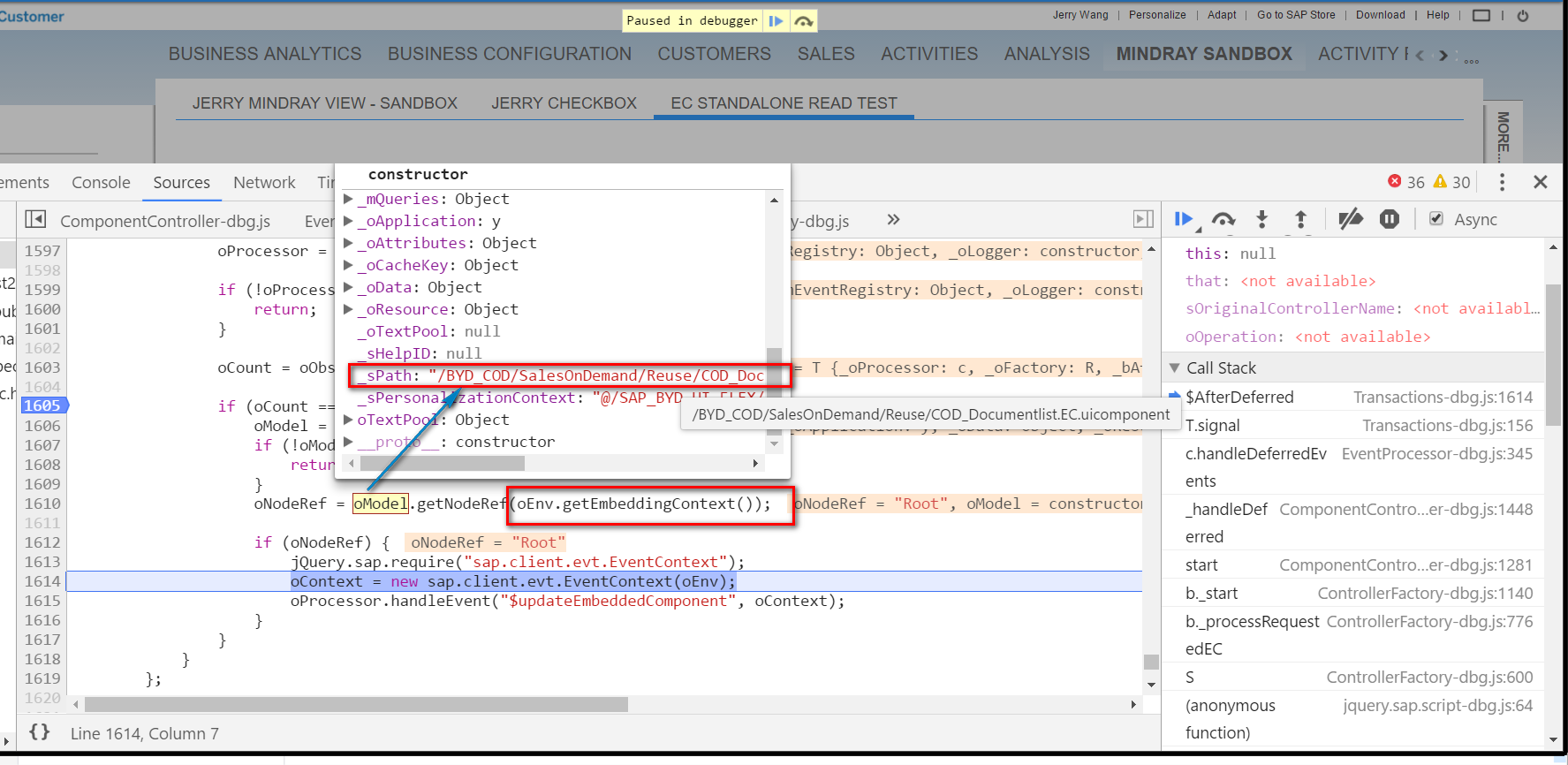Click the yellow warning count indicator

[x=1452, y=181]
